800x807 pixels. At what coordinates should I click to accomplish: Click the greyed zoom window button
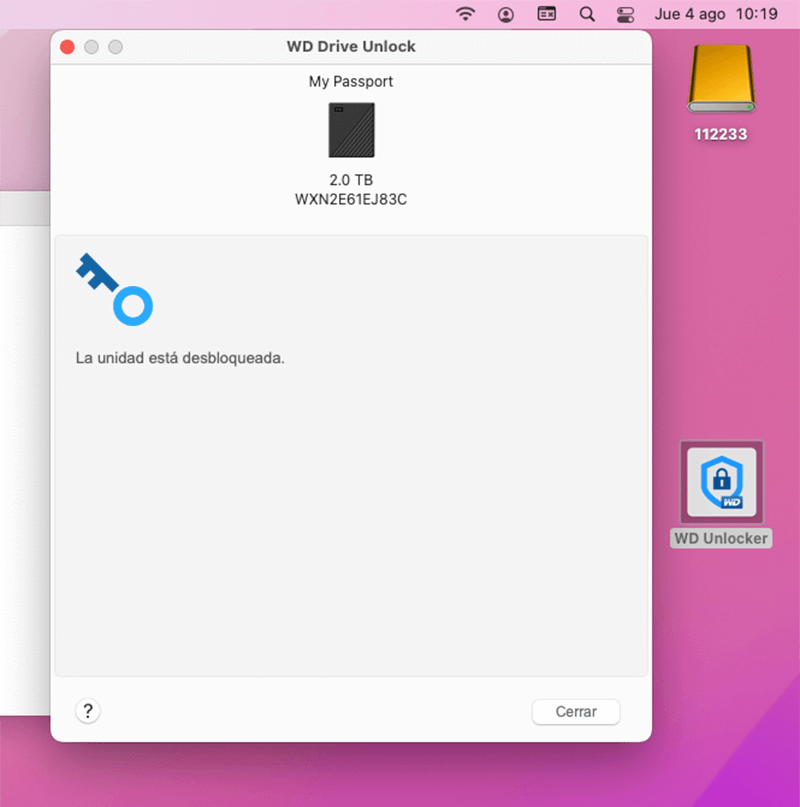(115, 47)
